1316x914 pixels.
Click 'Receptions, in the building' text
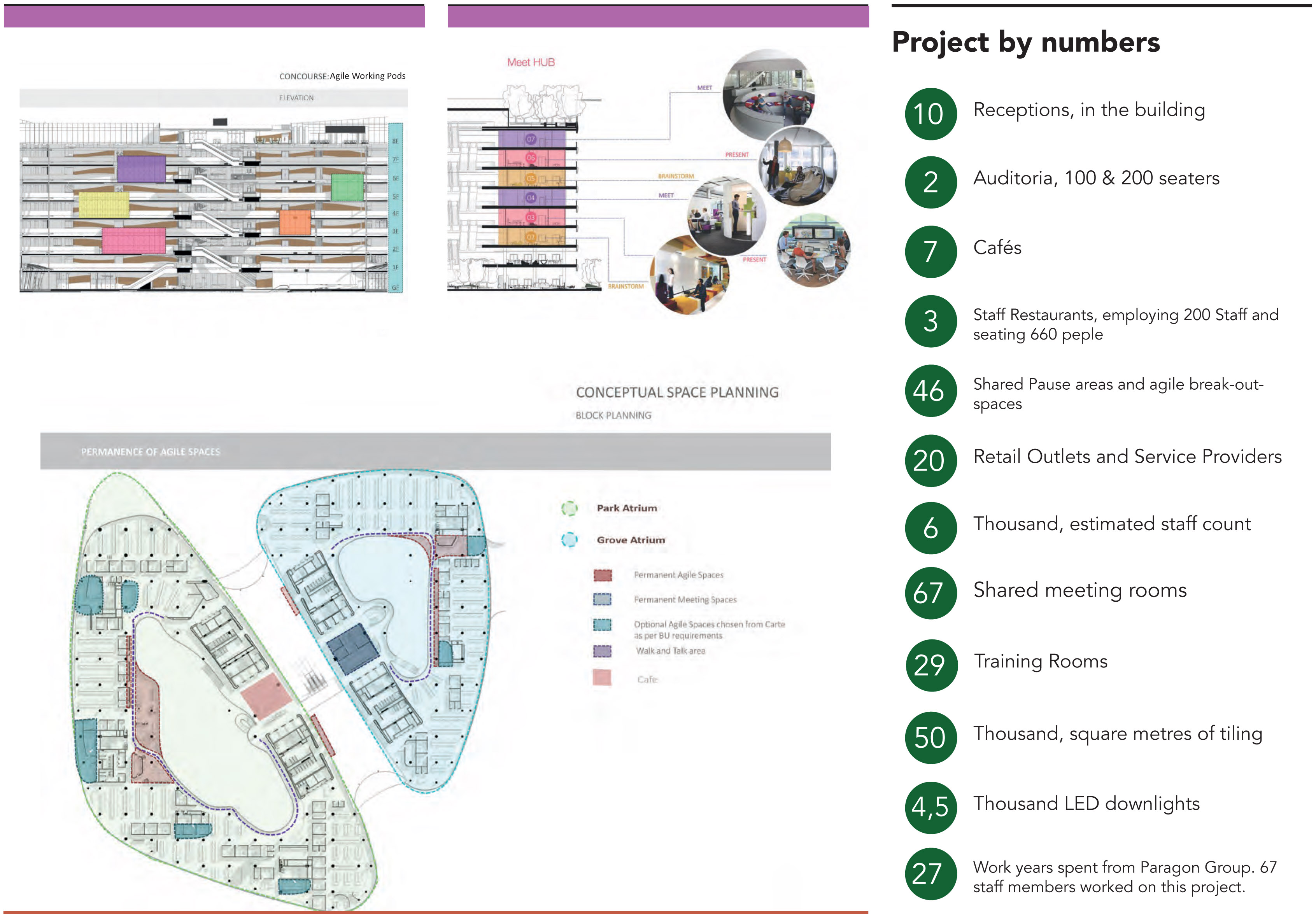(1089, 110)
